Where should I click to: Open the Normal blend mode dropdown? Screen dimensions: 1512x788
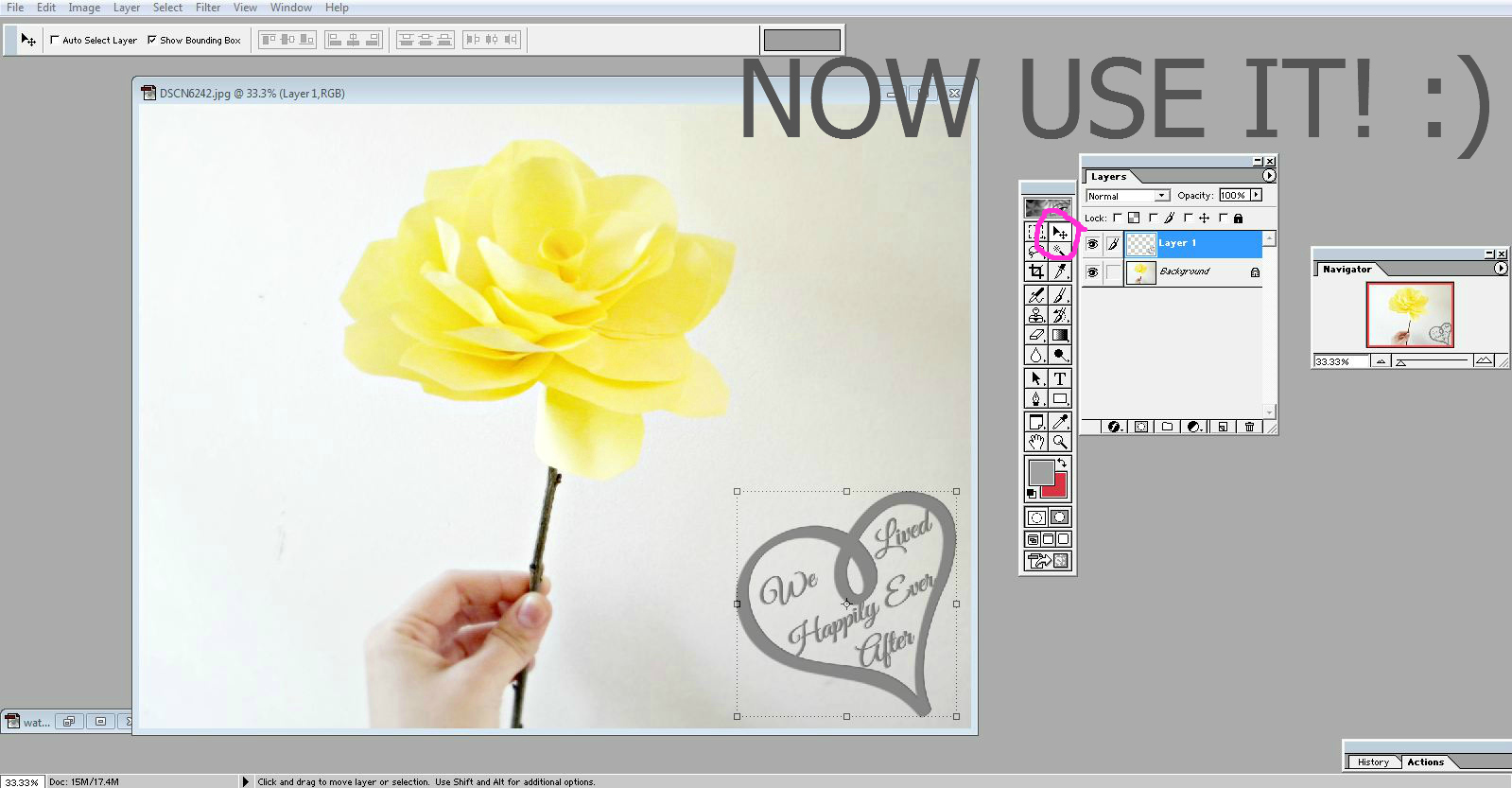[1128, 196]
